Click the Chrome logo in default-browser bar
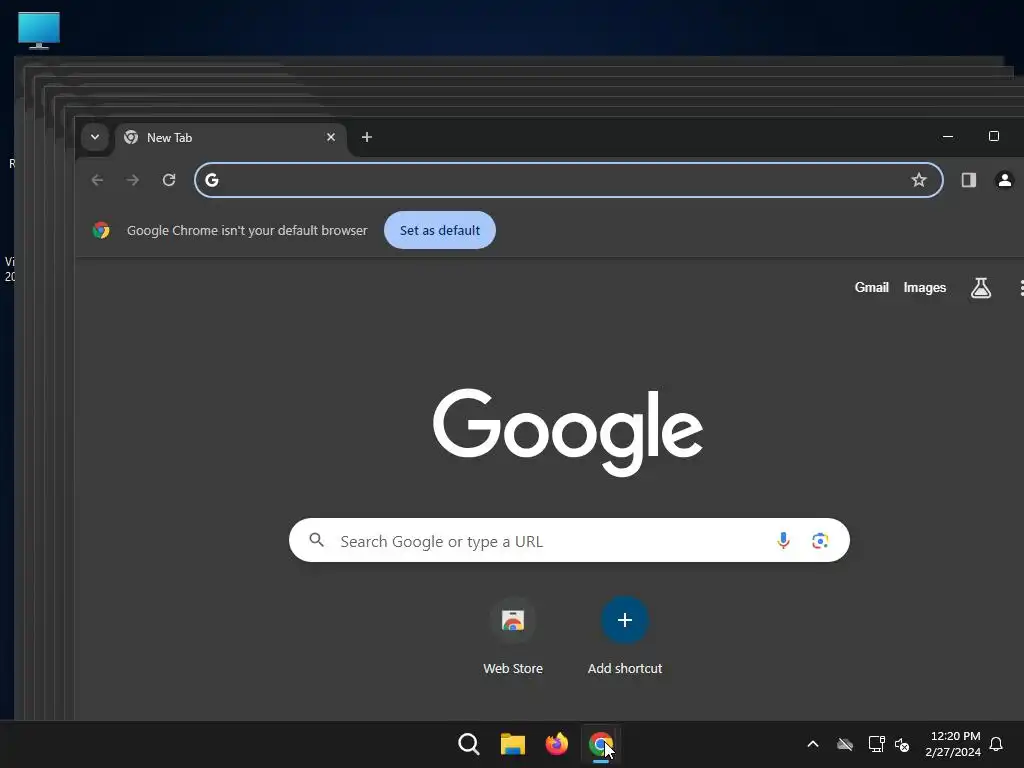Image resolution: width=1024 pixels, height=768 pixels. coord(101,230)
